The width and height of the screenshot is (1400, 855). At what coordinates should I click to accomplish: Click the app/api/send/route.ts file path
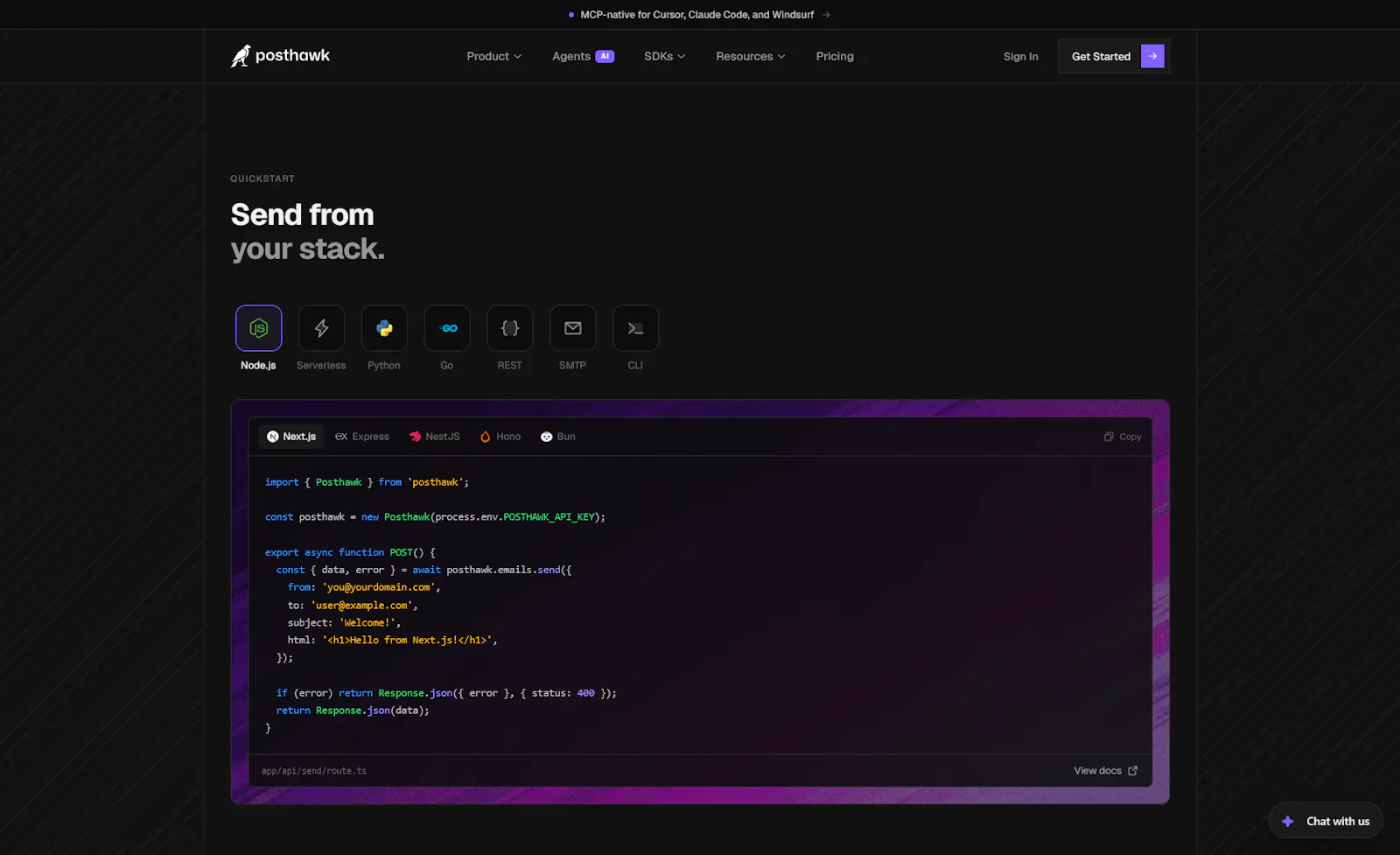pos(314,771)
